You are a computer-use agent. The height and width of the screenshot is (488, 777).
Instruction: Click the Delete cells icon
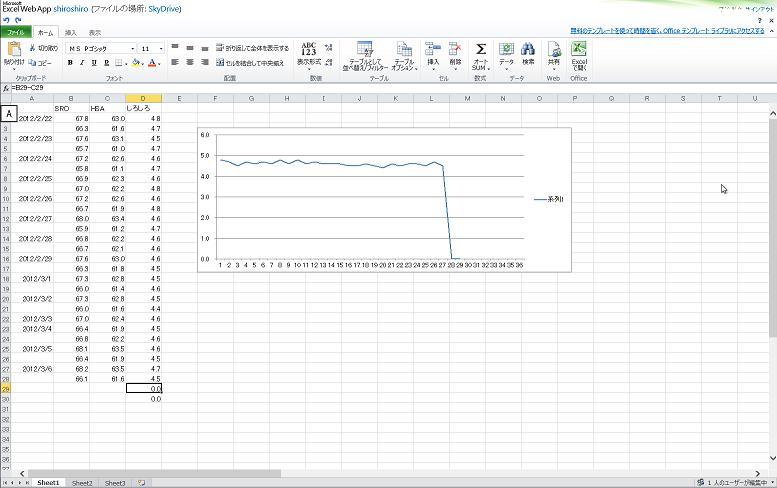pyautogui.click(x=456, y=50)
